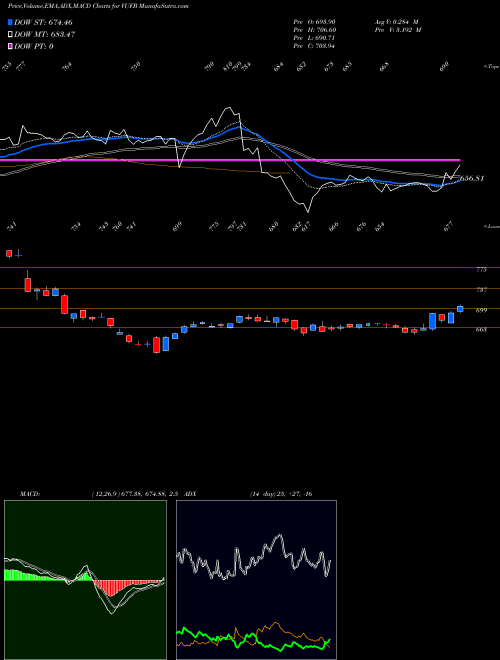Select the 'DOW MT: 683.47' legend text

coord(45,34)
